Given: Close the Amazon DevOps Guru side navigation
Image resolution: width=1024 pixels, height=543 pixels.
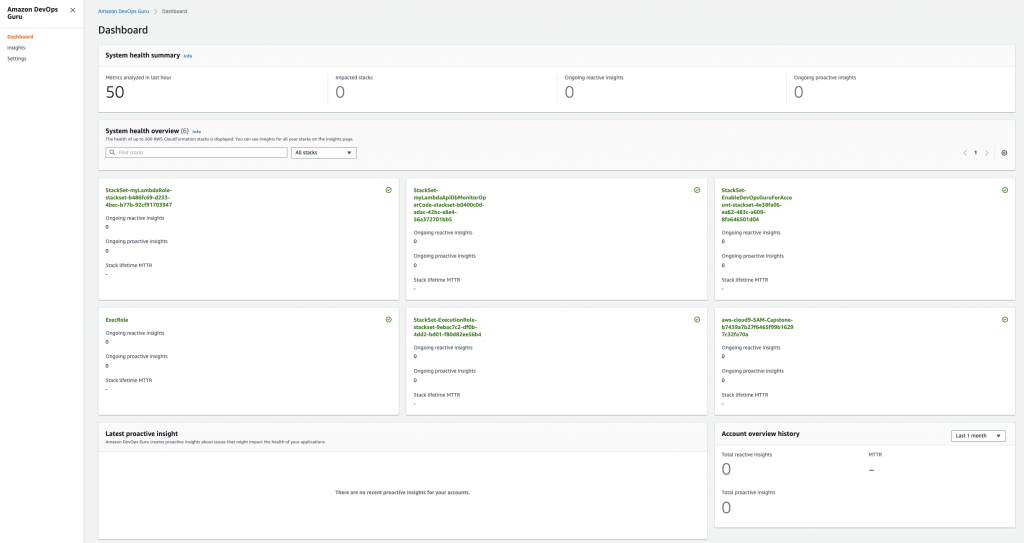Looking at the screenshot, I should tap(72, 10).
